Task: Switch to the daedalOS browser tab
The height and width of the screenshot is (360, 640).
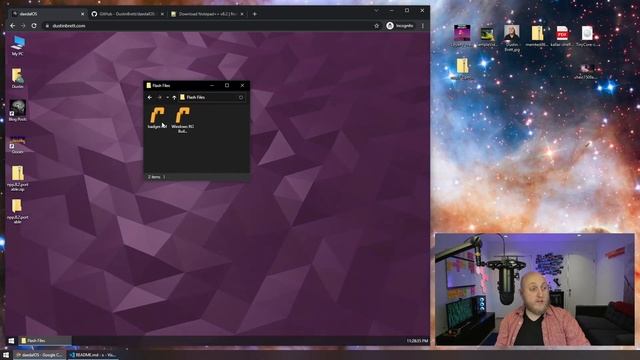Action: click(x=47, y=14)
